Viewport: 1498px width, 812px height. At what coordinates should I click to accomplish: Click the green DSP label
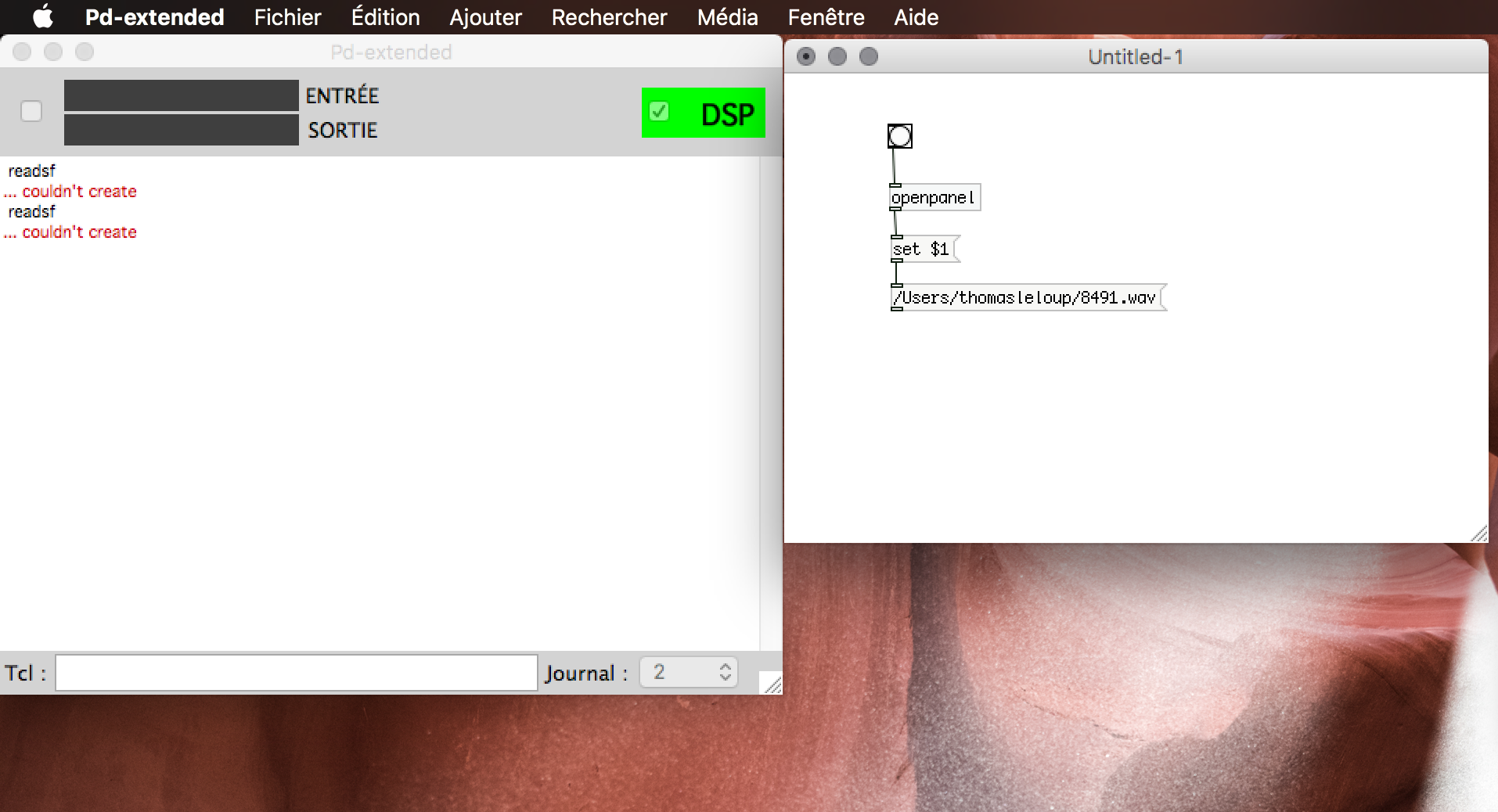coord(727,115)
